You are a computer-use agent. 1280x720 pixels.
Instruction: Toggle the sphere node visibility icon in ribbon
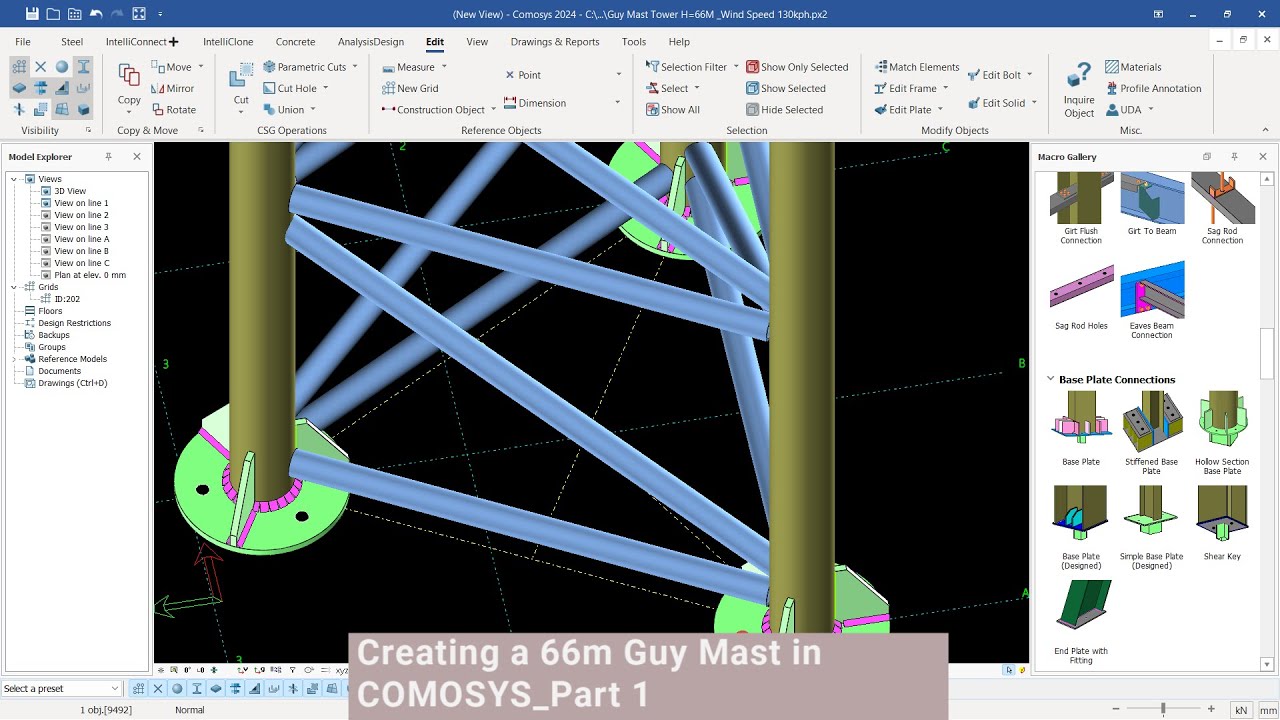tap(62, 67)
